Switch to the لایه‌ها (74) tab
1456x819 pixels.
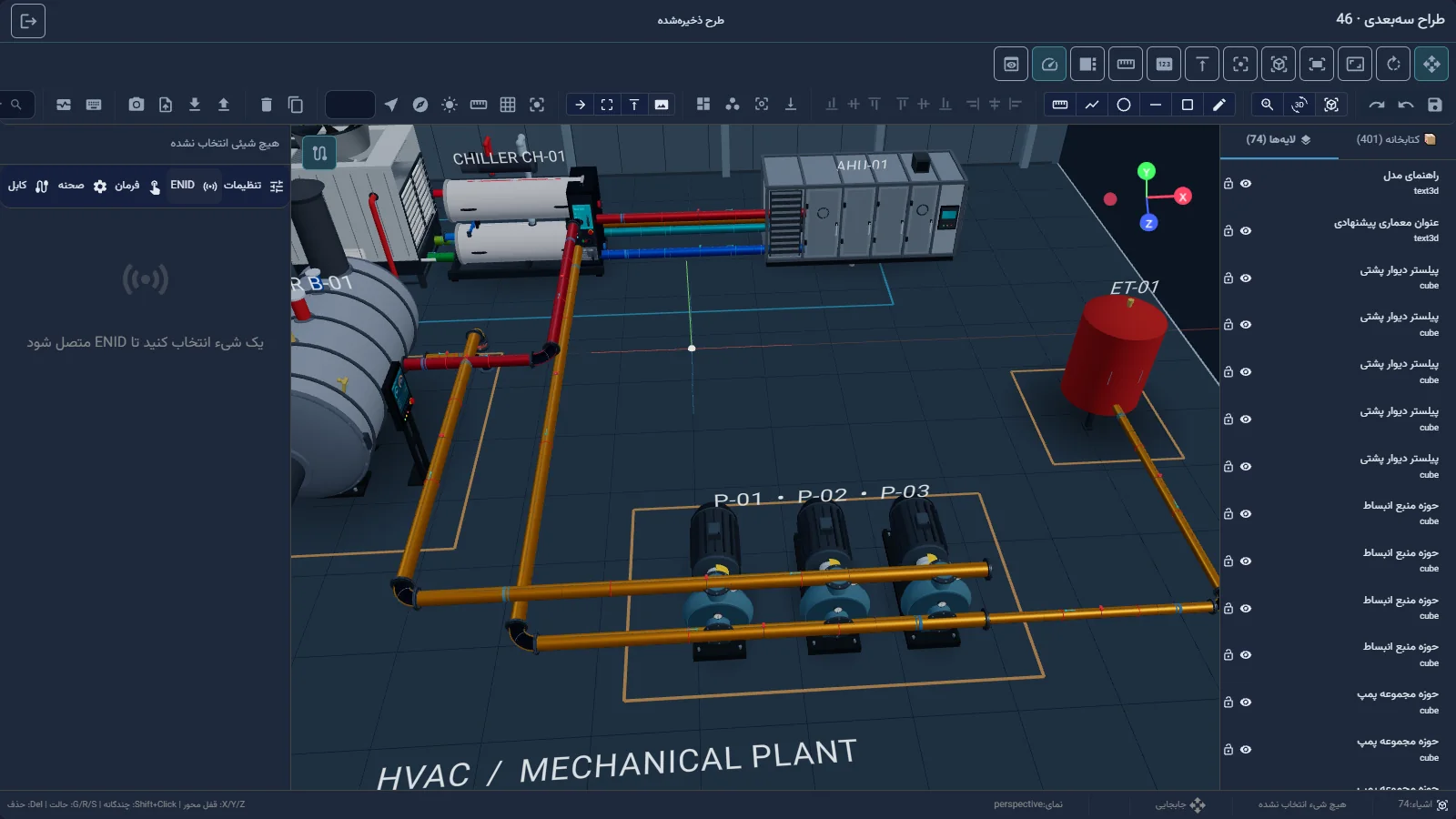(1279, 139)
